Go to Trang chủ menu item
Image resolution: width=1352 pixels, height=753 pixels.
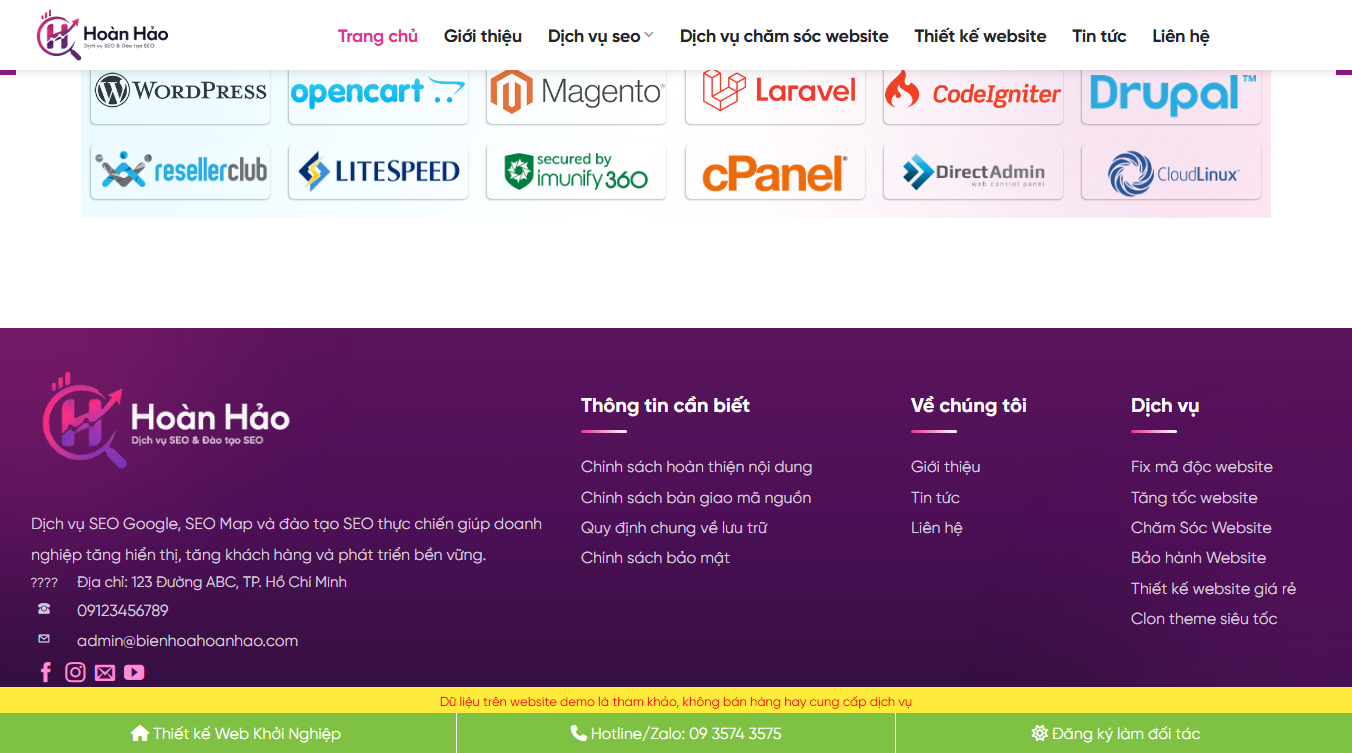(378, 36)
